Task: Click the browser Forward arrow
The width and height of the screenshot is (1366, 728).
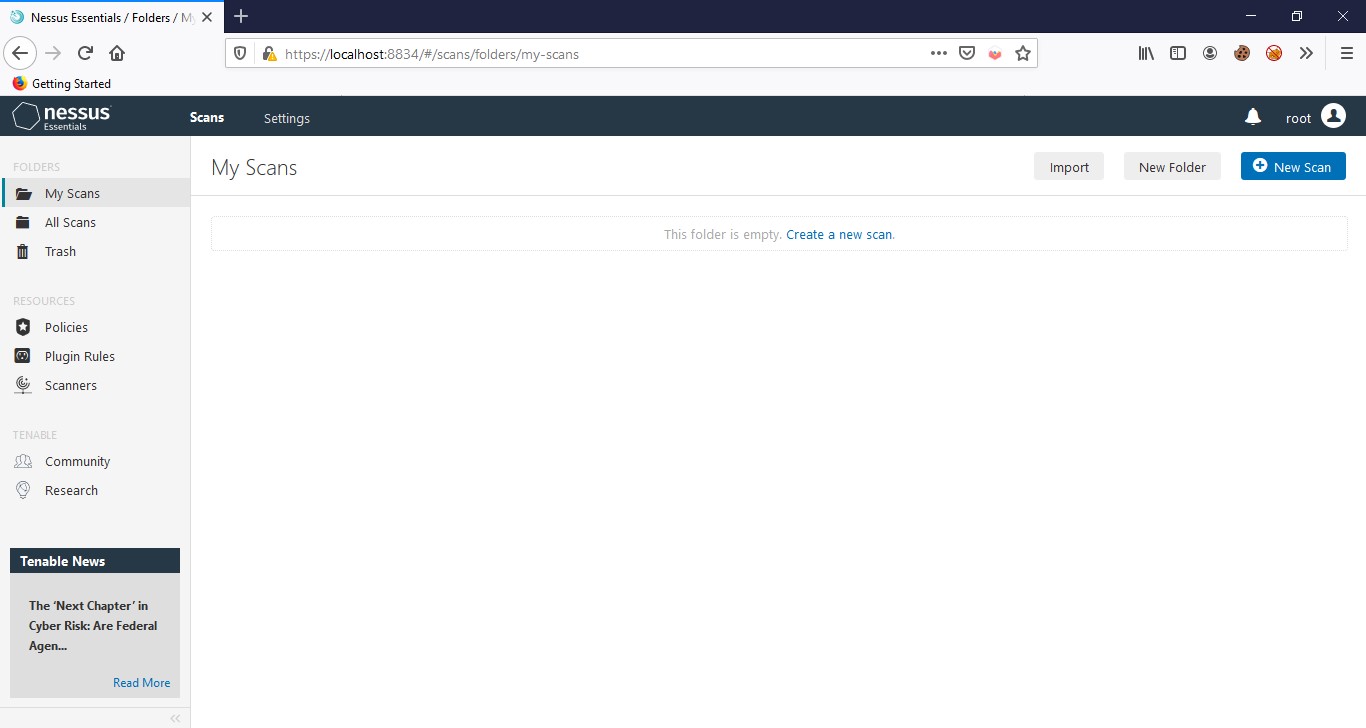Action: coord(53,53)
